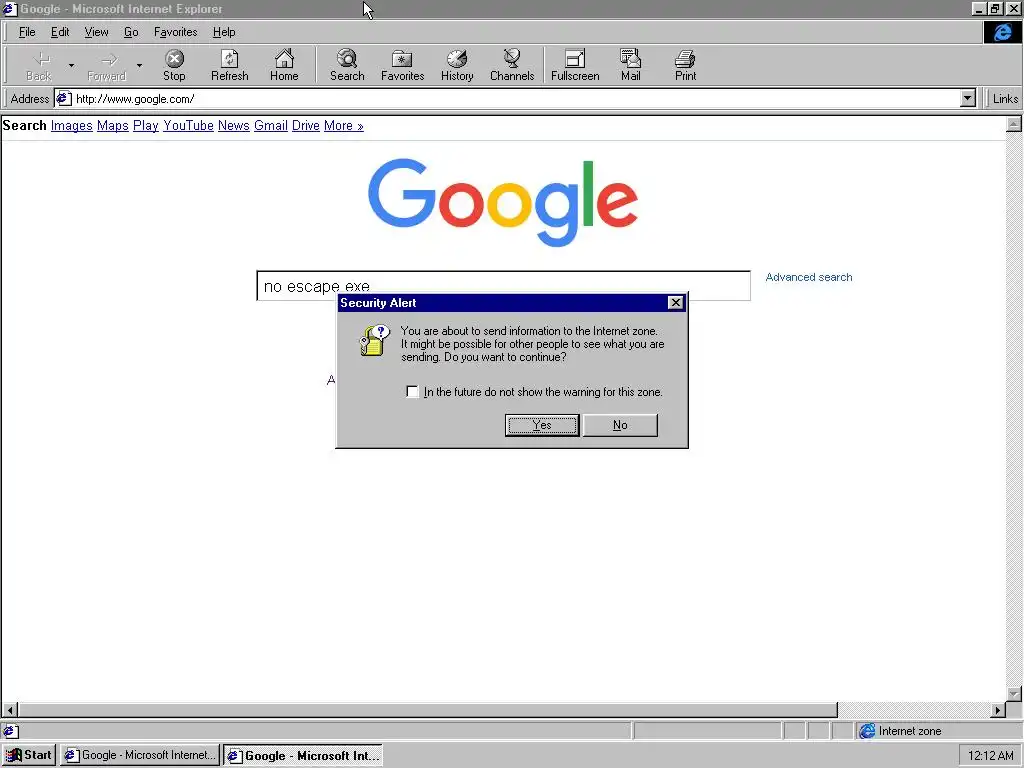The height and width of the screenshot is (768, 1024).
Task: Click the horizontal scrollbar right arrow
Action: [x=998, y=710]
